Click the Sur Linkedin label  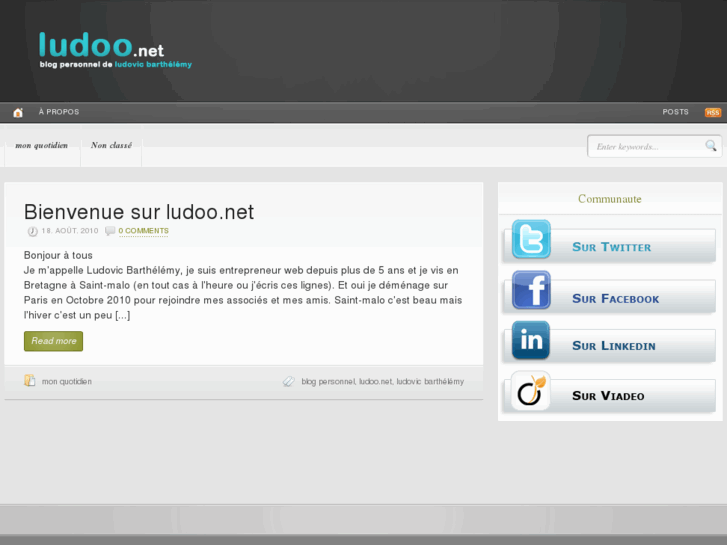coord(613,346)
